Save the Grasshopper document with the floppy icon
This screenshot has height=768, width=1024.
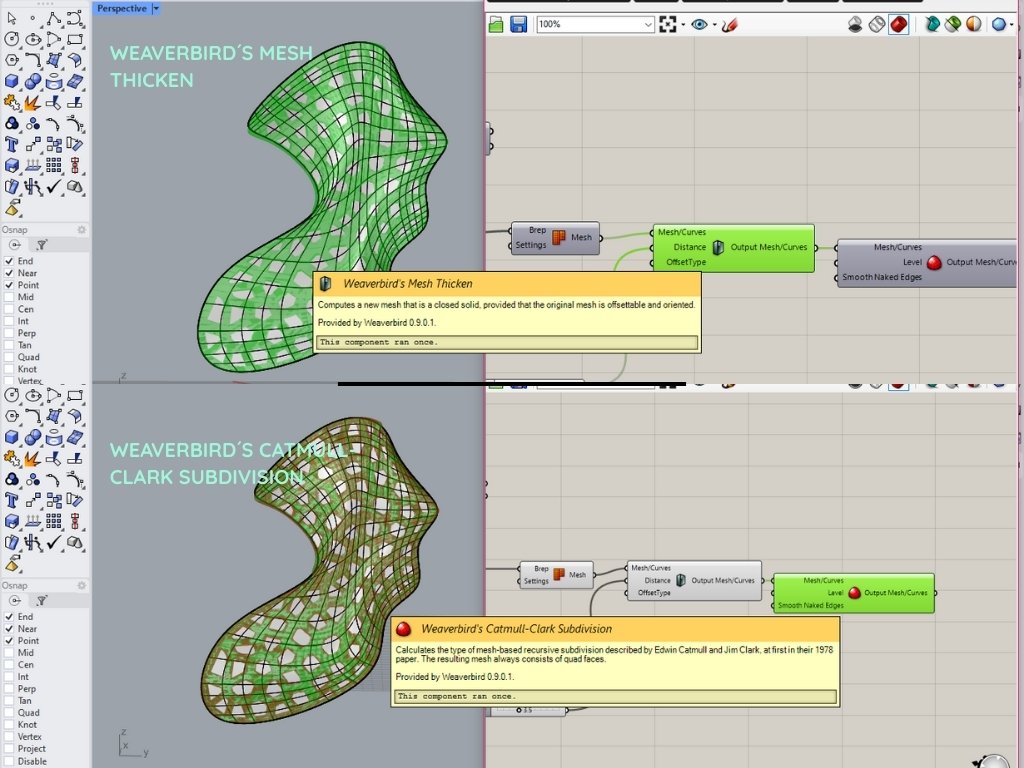518,24
